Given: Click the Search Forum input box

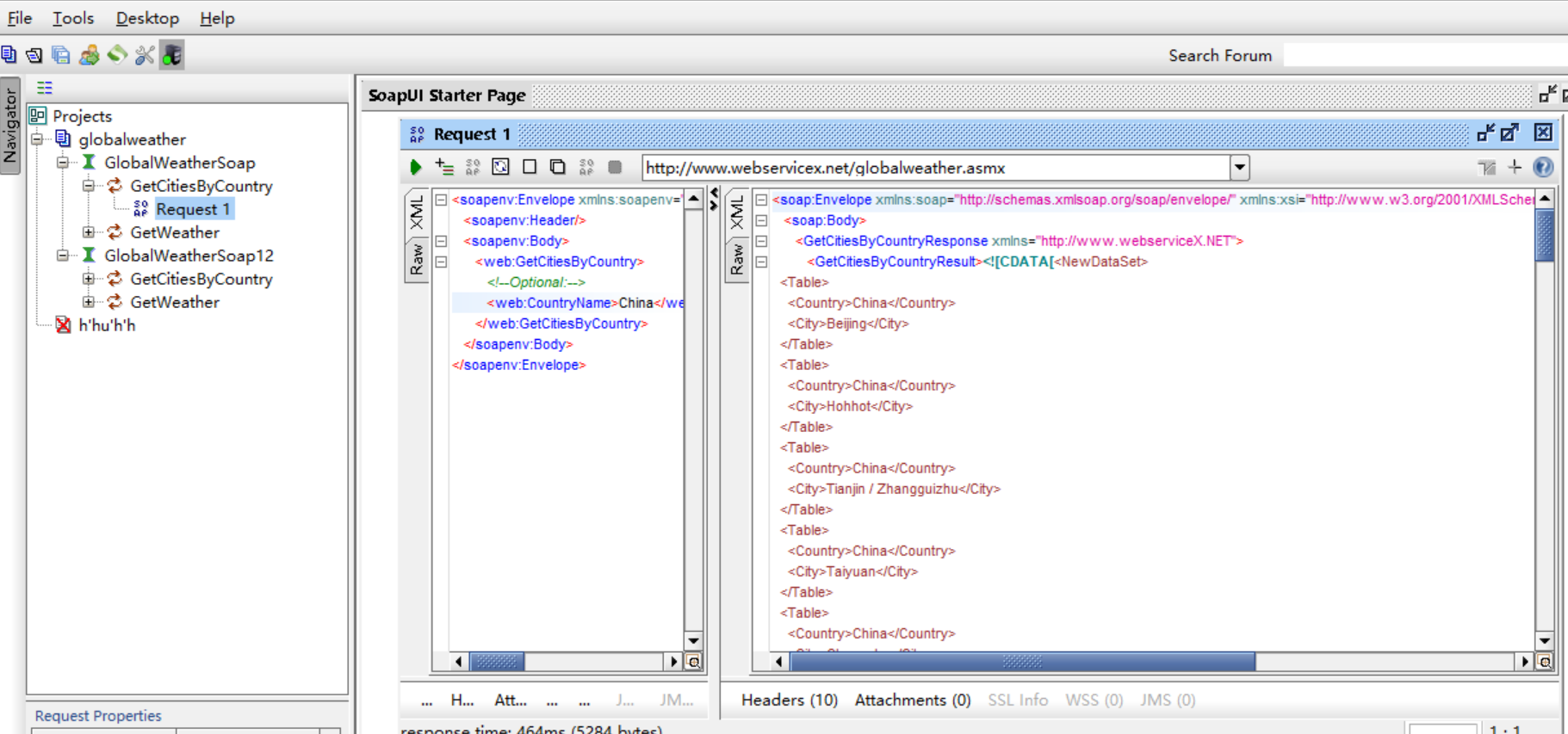Looking at the screenshot, I should pyautogui.click(x=1425, y=55).
